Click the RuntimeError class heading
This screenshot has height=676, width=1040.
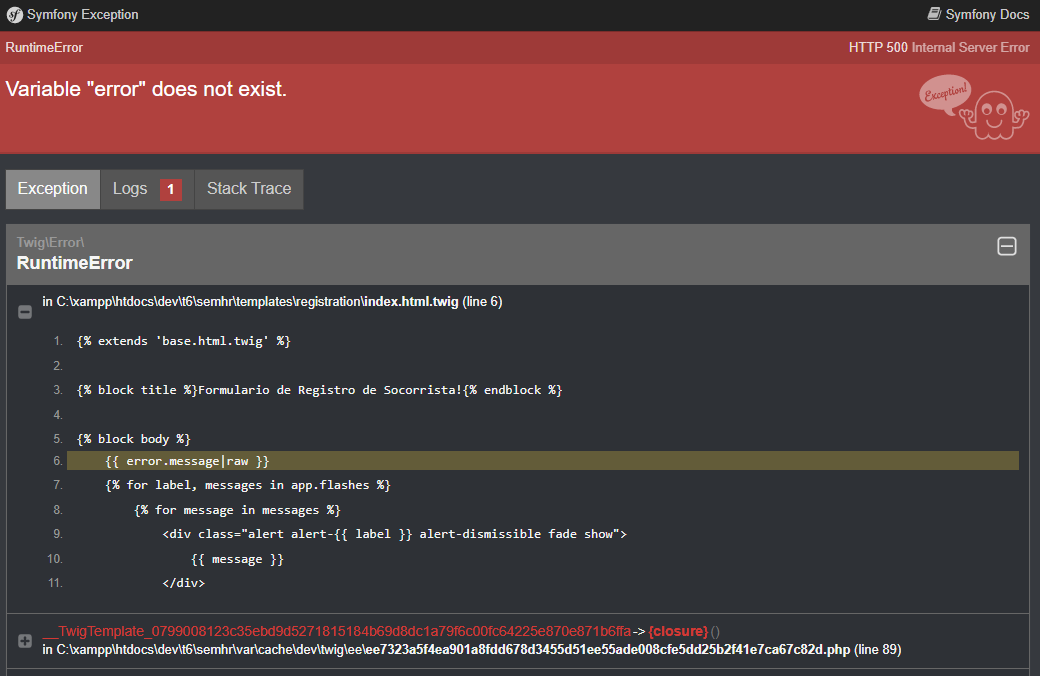[x=74, y=263]
